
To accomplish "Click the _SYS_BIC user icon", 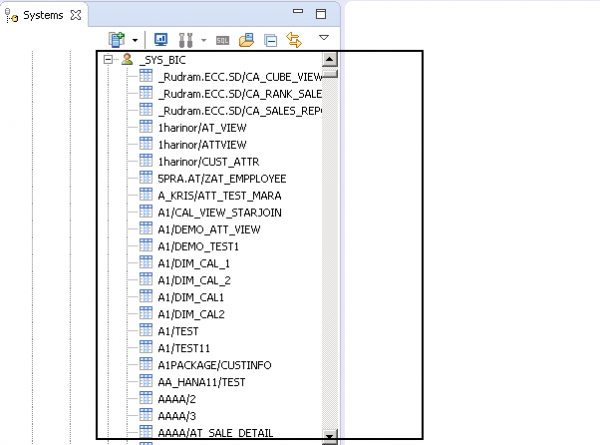I will [x=127, y=59].
